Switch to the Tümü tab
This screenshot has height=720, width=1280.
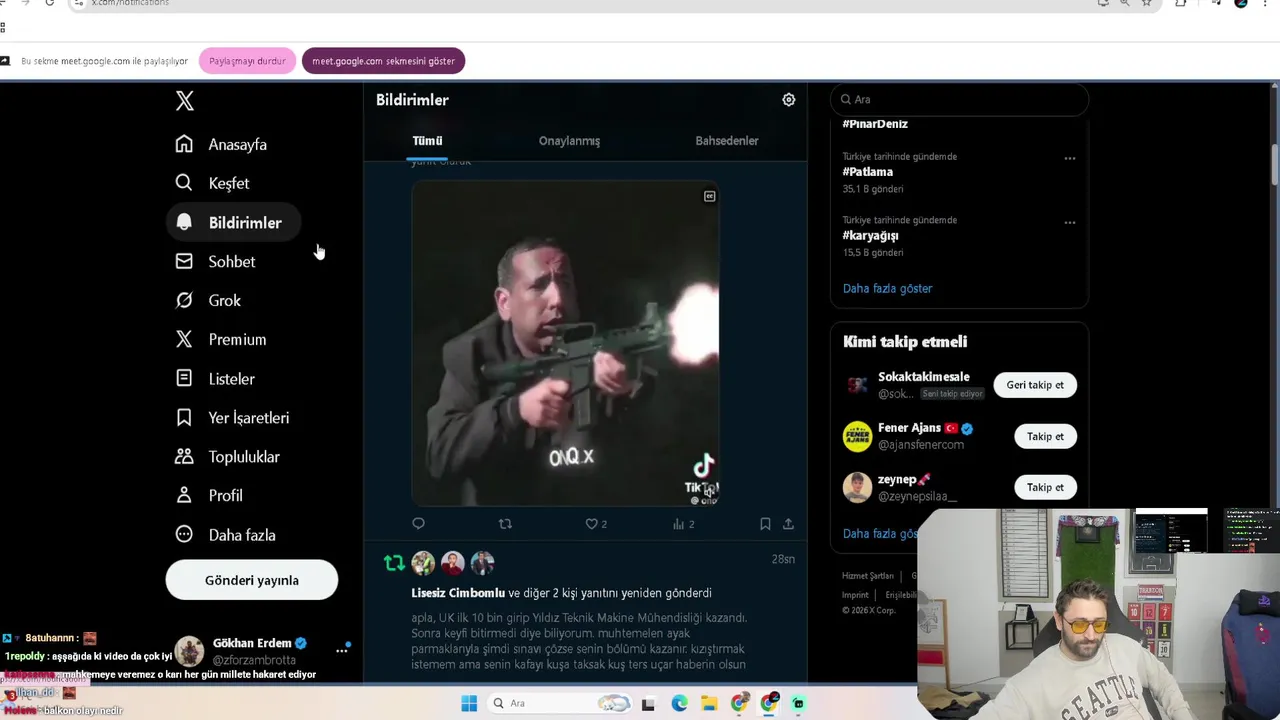pos(427,141)
